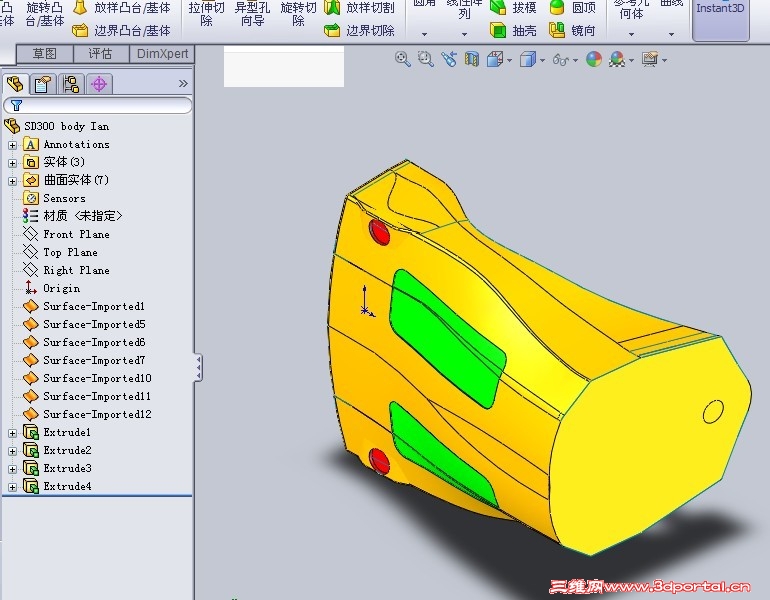The height and width of the screenshot is (600, 770).
Task: Click 放样凸台/基体 command
Action: [121, 8]
